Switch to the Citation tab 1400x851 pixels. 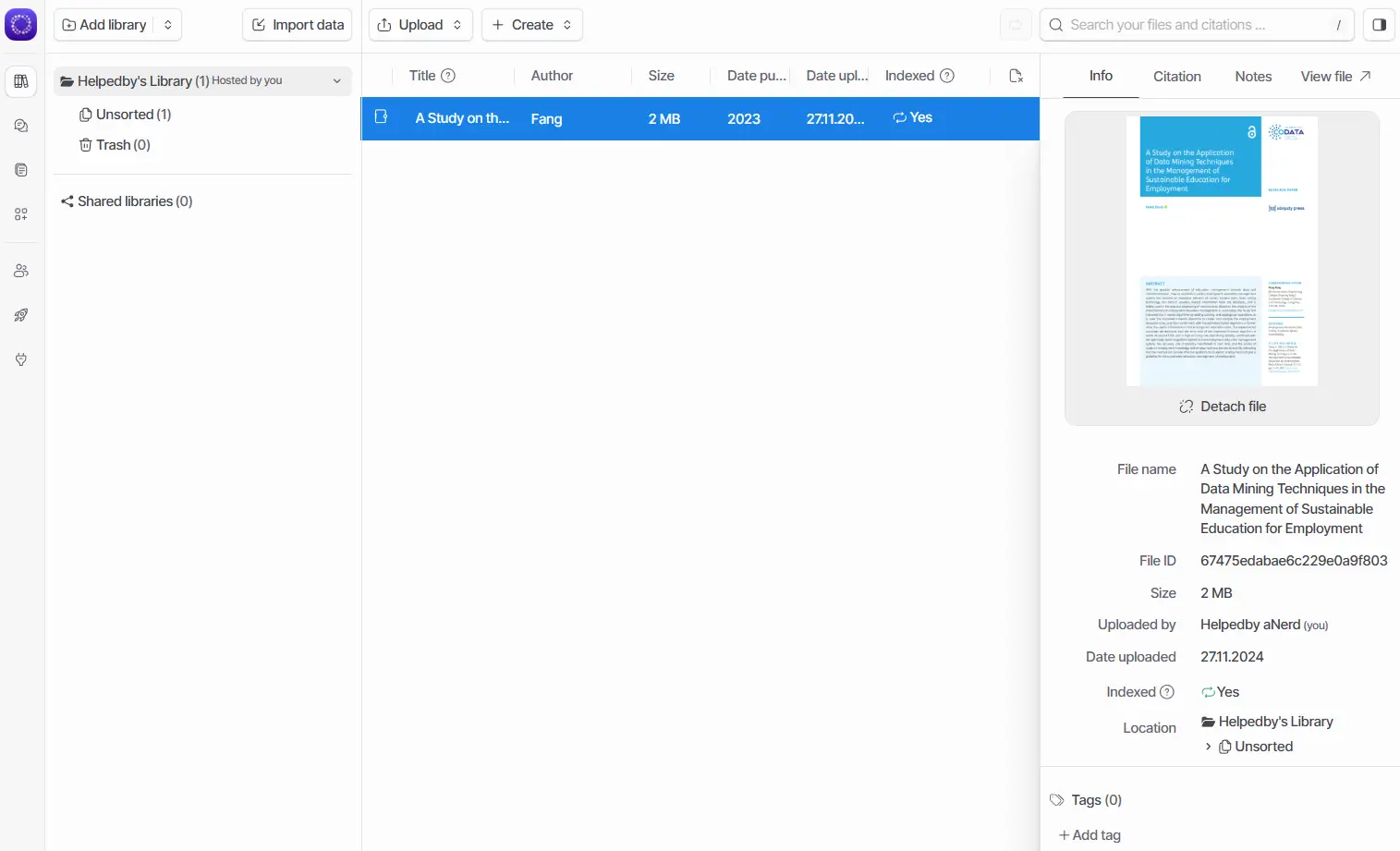(x=1177, y=77)
